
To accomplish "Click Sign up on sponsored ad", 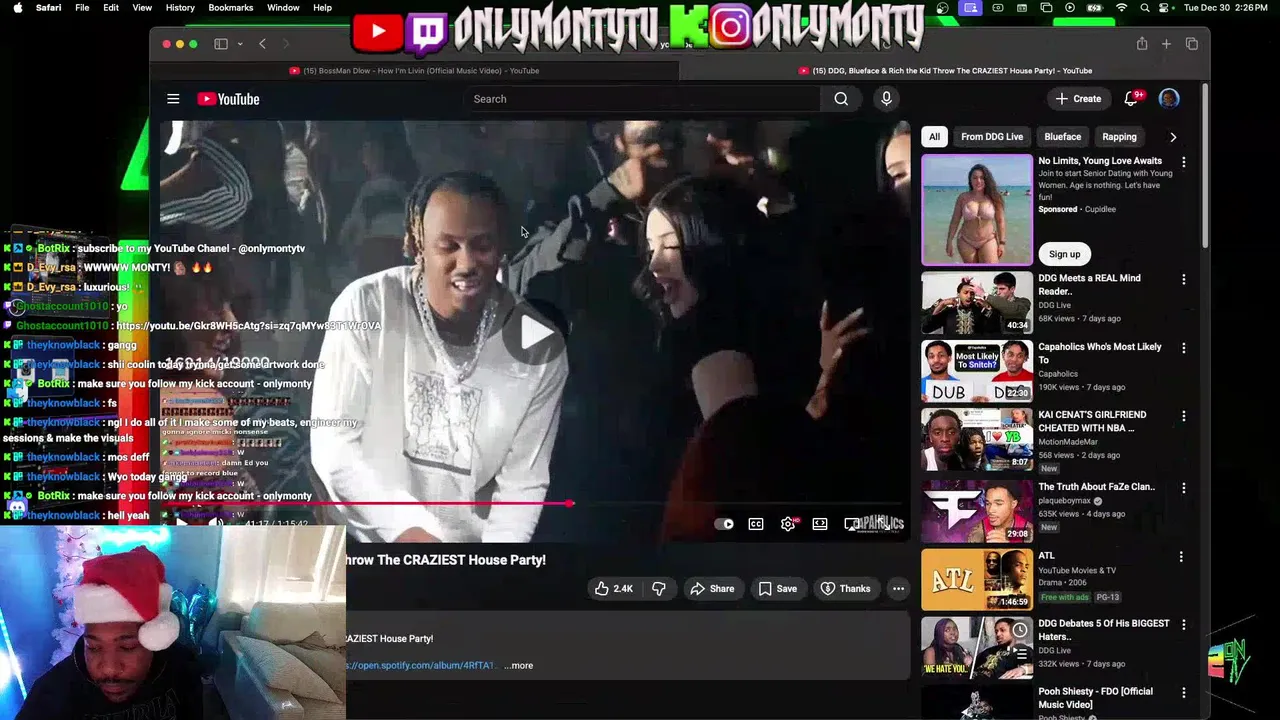I will click(x=1064, y=254).
